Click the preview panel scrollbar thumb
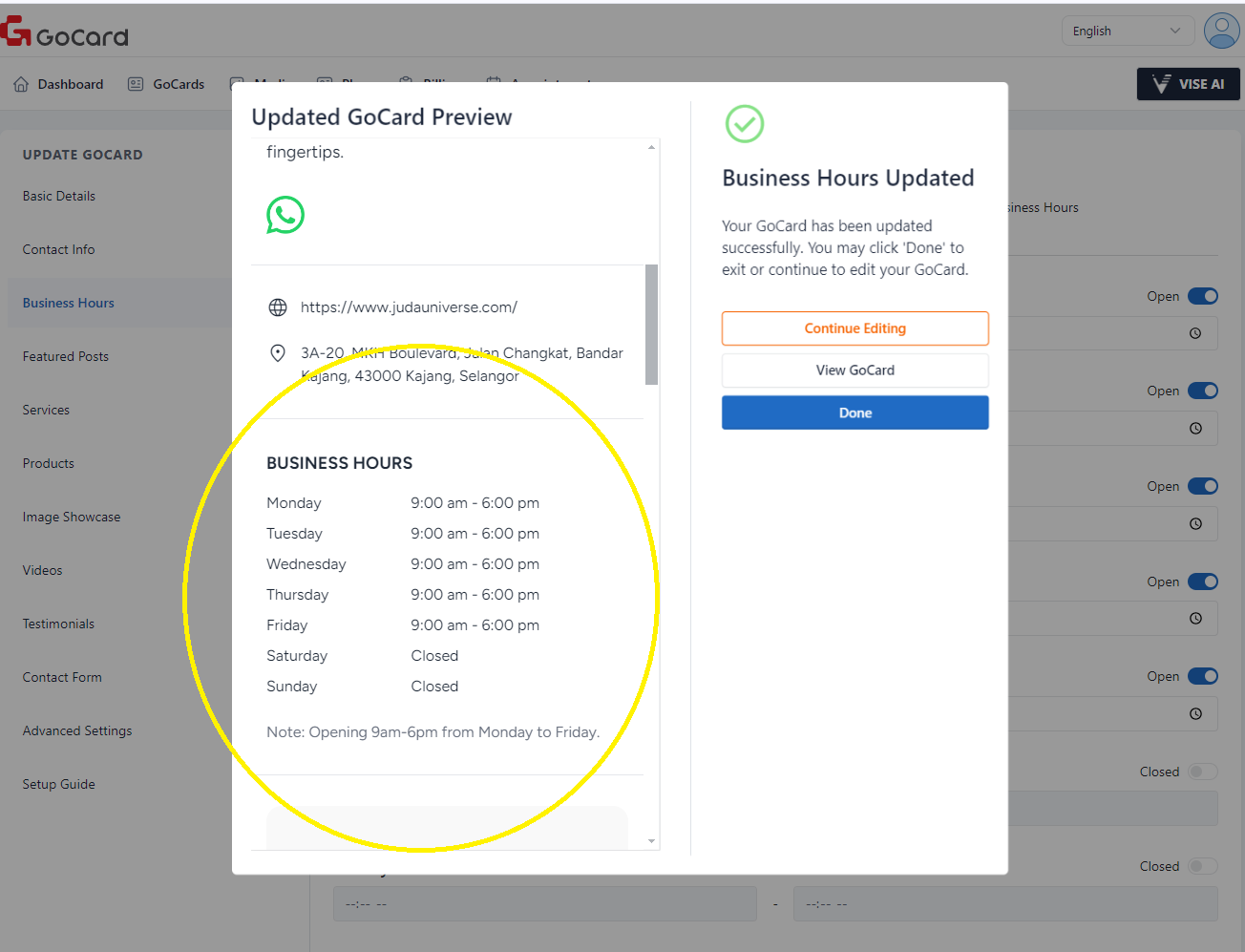Viewport: 1245px width, 952px height. pyautogui.click(x=652, y=325)
